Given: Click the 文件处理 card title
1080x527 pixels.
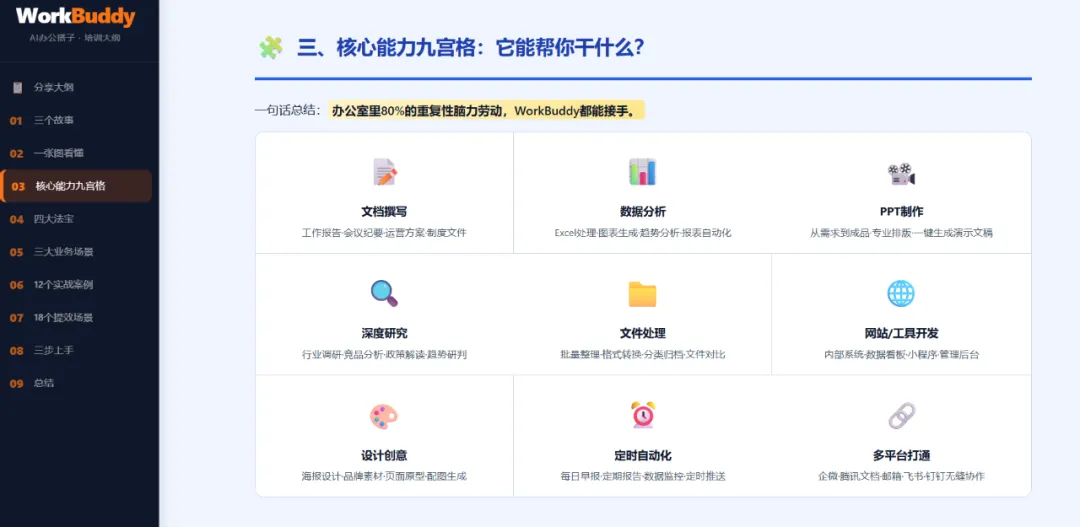Looking at the screenshot, I should (643, 333).
